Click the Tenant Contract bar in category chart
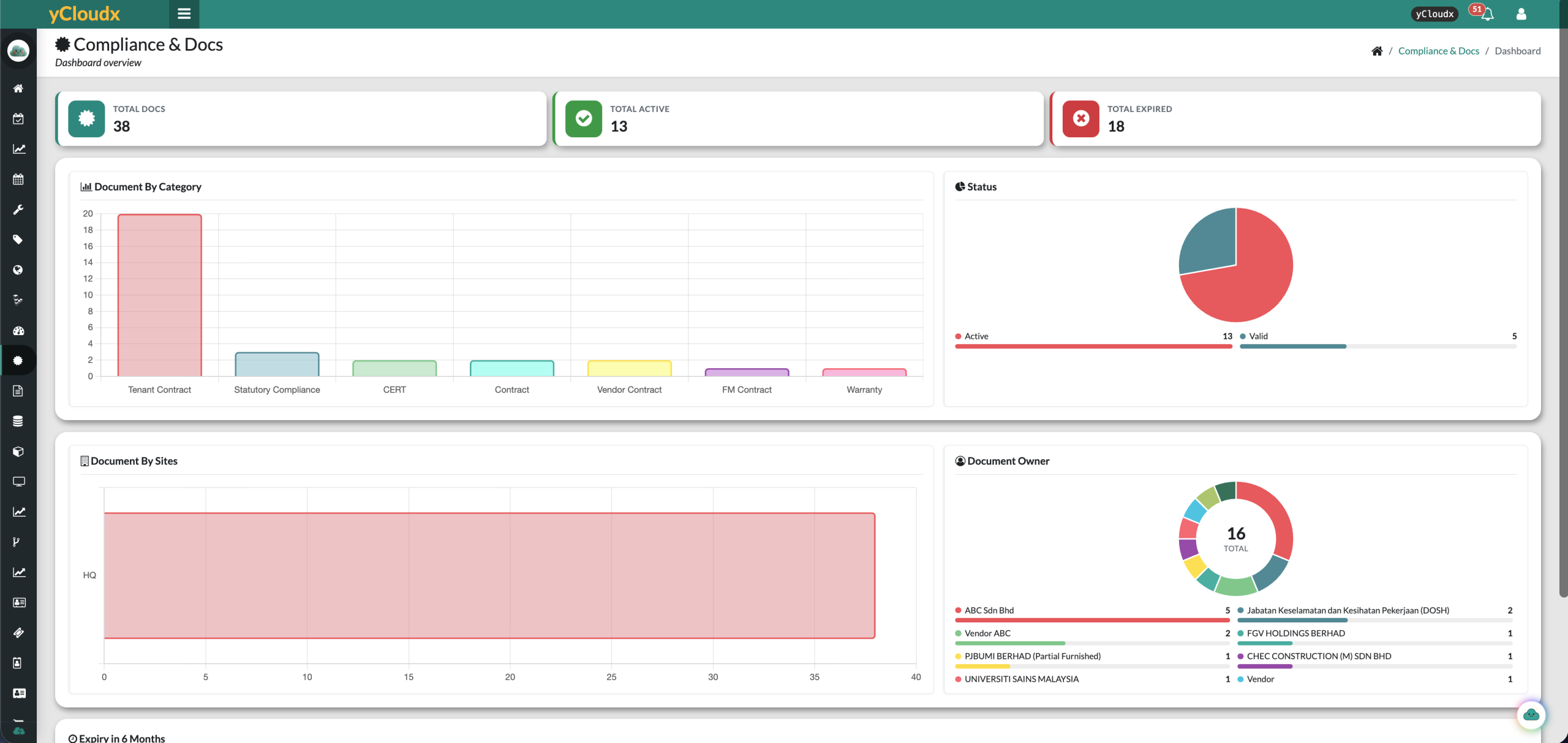1568x743 pixels. 159,295
